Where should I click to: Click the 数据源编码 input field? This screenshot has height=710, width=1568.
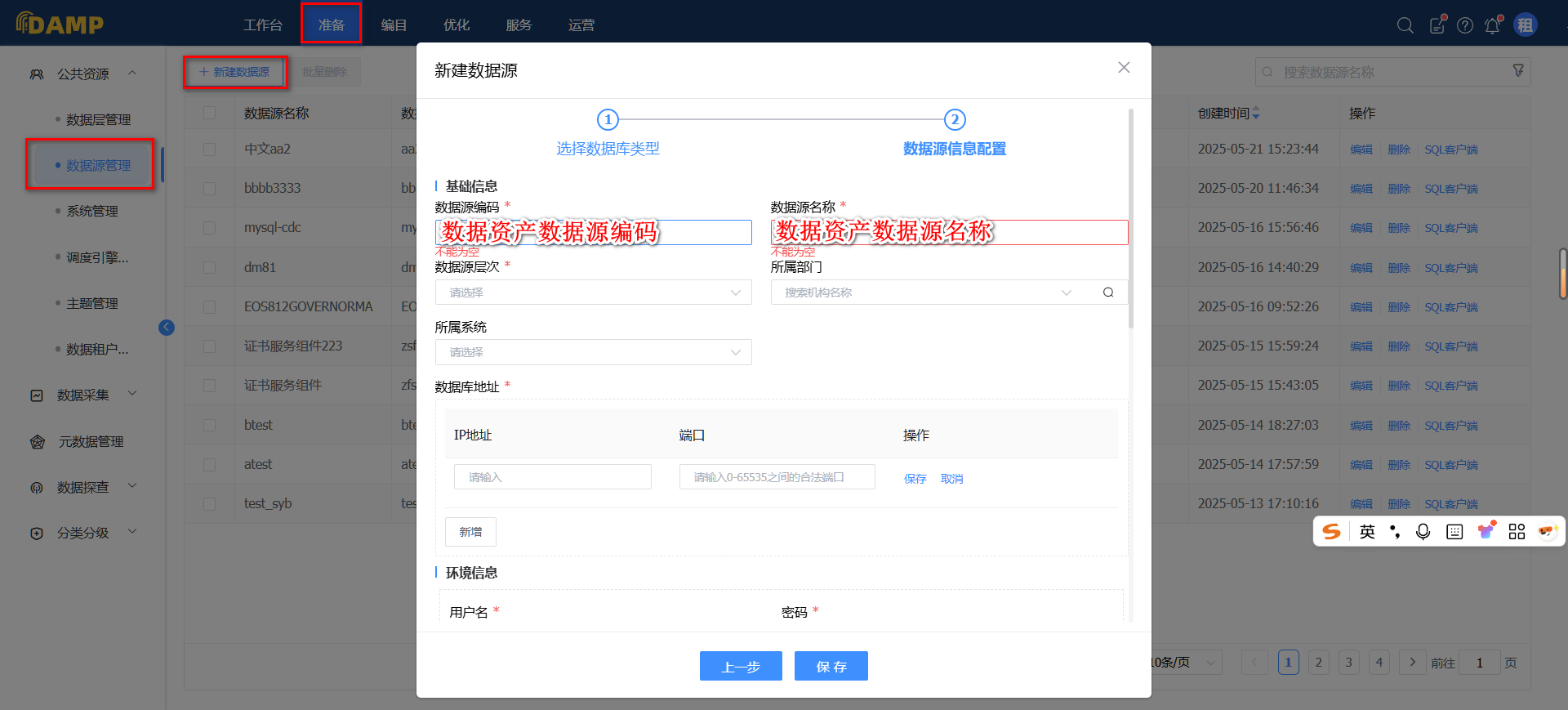593,232
